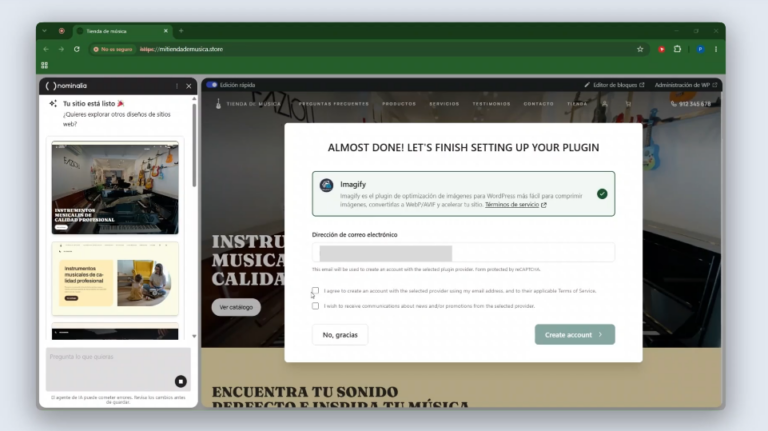Screen dimensions: 768x431
Task: Toggle the green Imagify selected checkmark
Action: coord(602,194)
